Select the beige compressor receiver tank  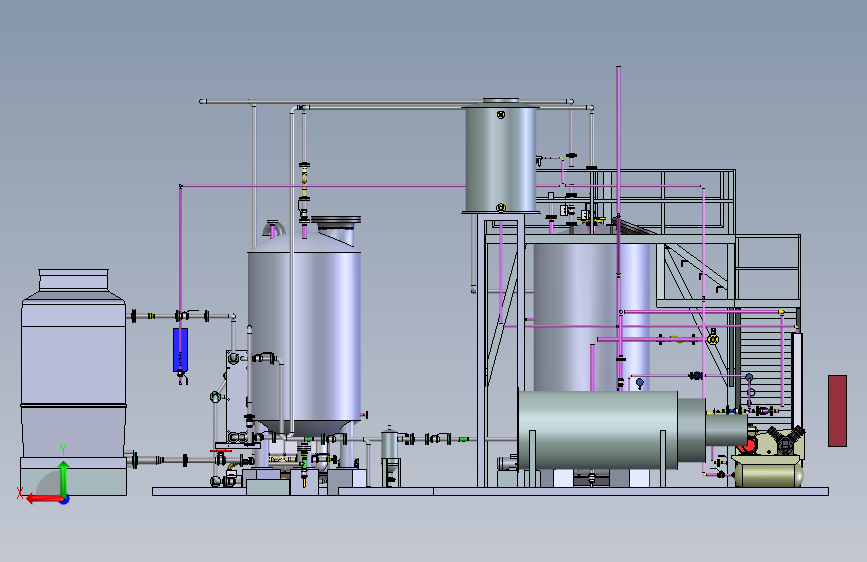(769, 475)
